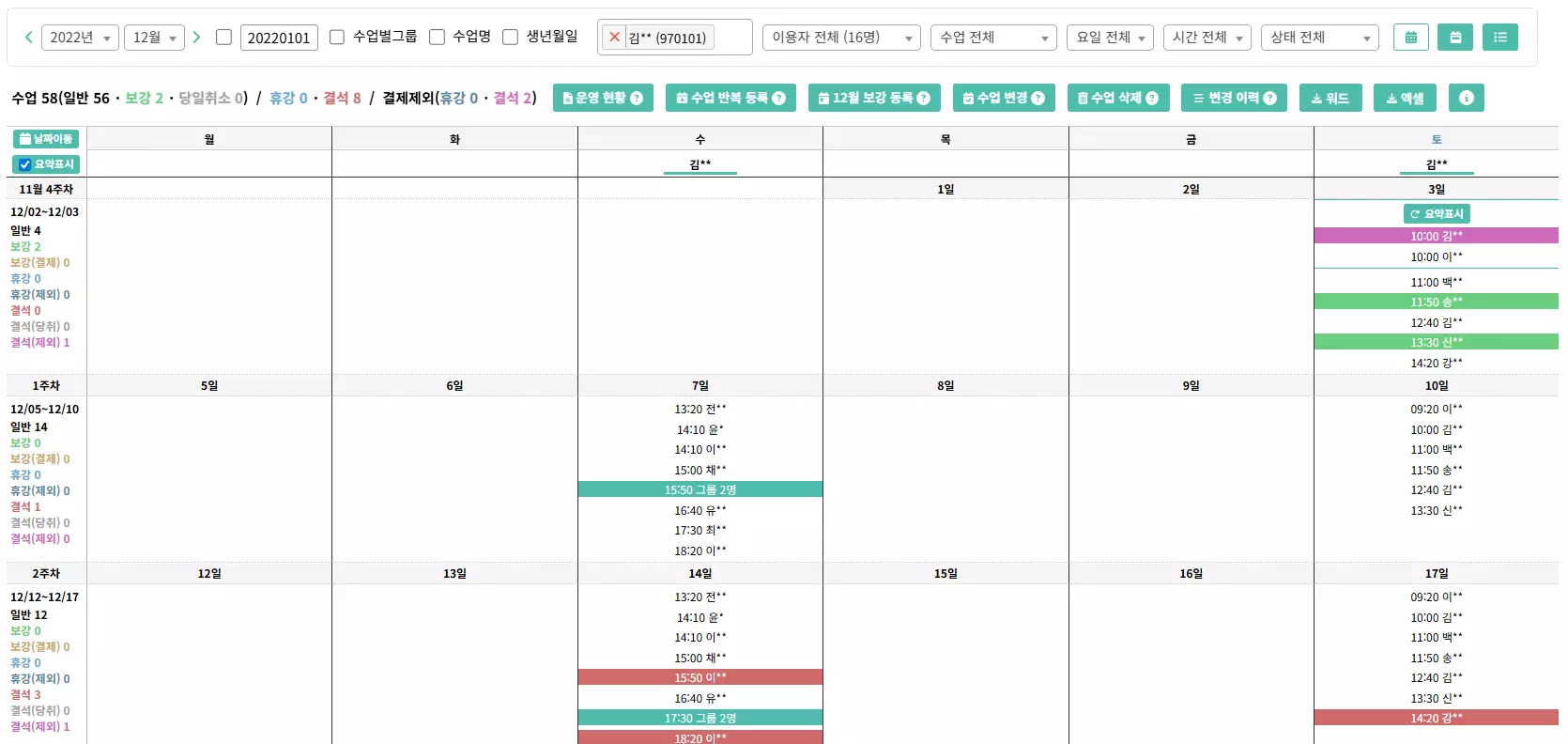The width and height of the screenshot is (1568, 744).
Task: Open the 수업 전체 dropdown
Action: pyautogui.click(x=994, y=38)
